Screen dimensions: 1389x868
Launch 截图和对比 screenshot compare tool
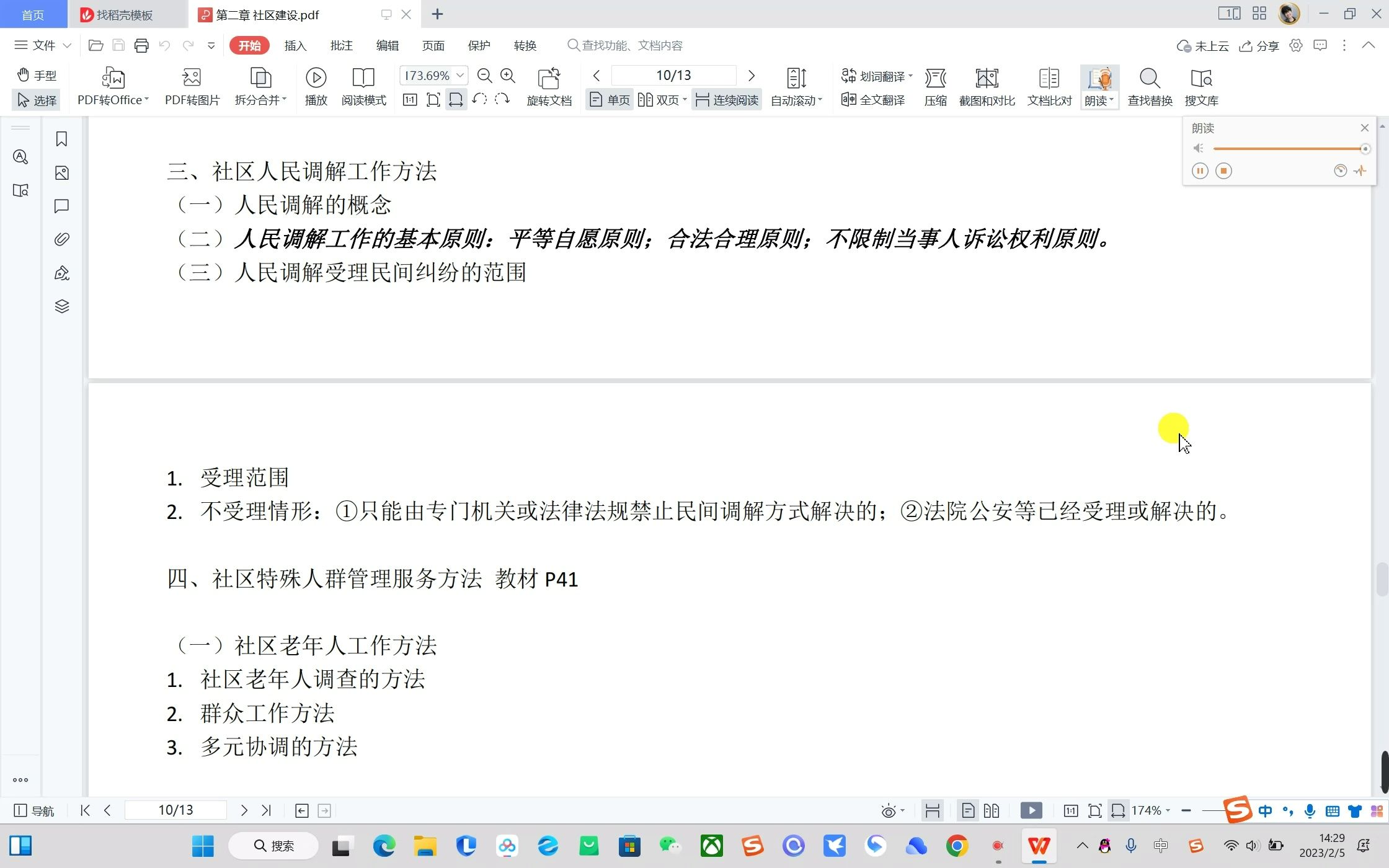click(x=987, y=86)
